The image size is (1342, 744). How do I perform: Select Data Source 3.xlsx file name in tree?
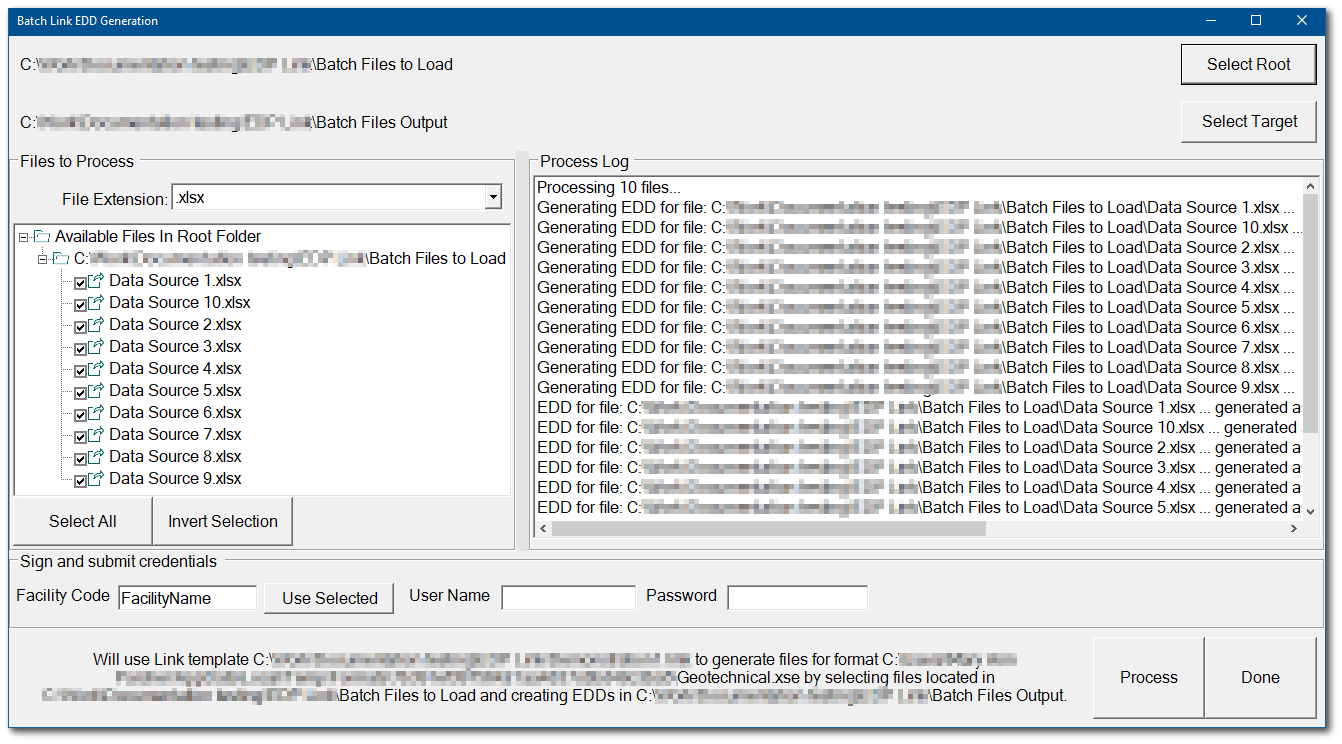pyautogui.click(x=175, y=347)
